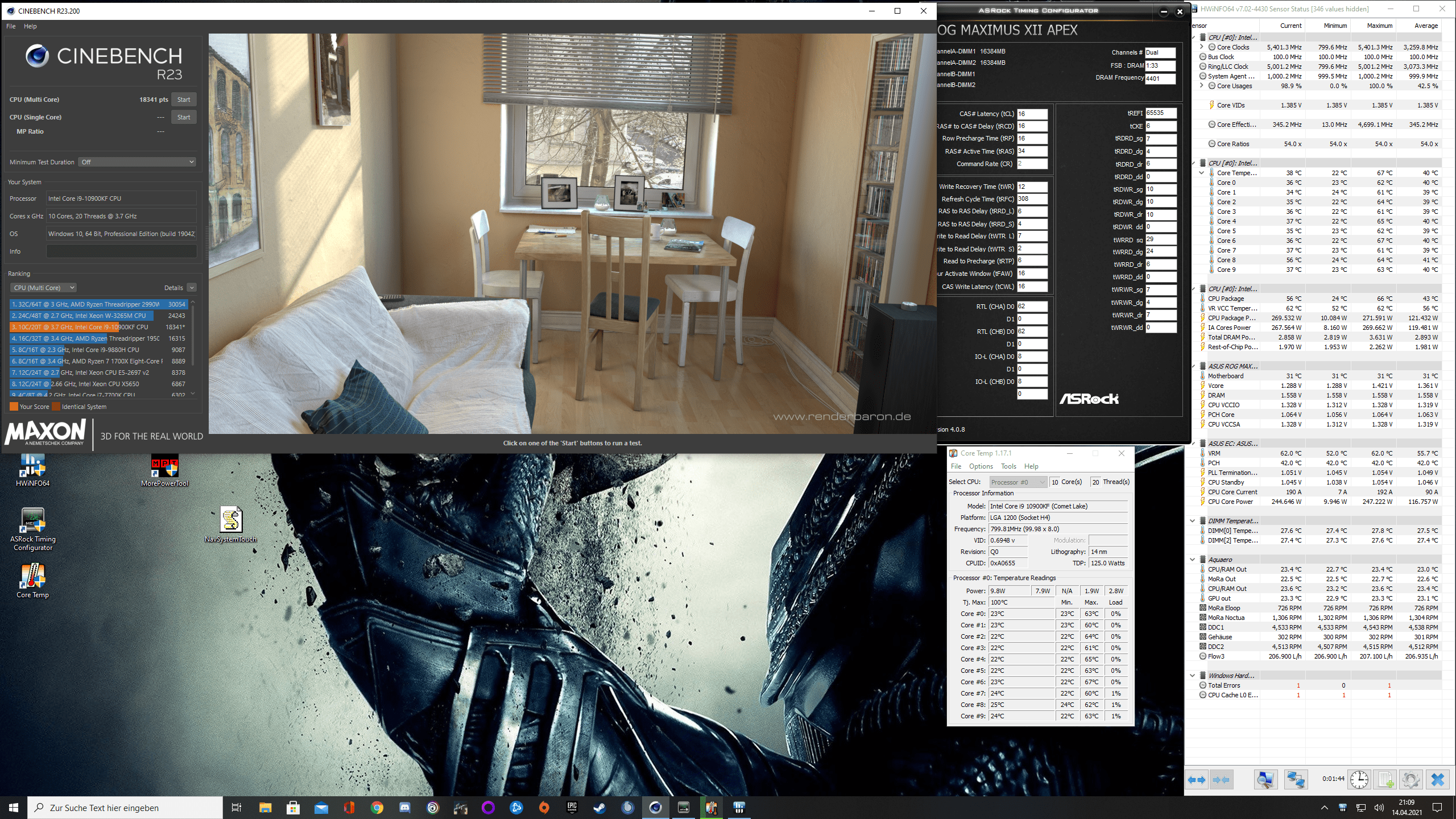The image size is (1456, 819).
Task: Click HWiNFO expand columns arrows button
Action: point(1197,780)
